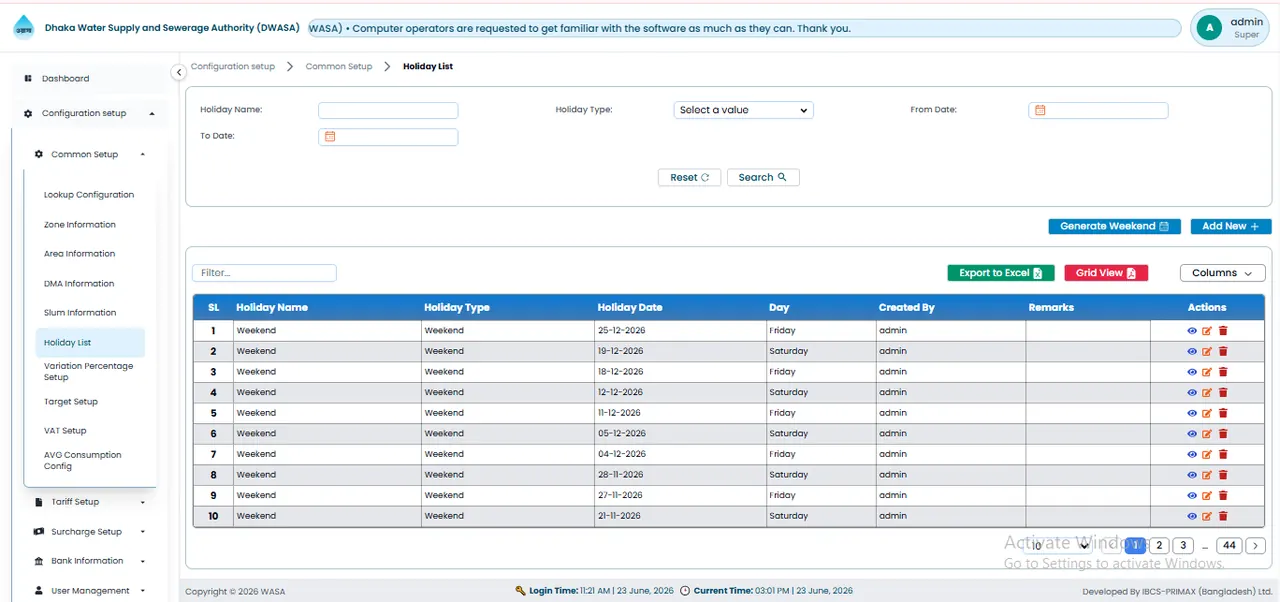Open the rows-per-page dropdown

tap(1059, 545)
